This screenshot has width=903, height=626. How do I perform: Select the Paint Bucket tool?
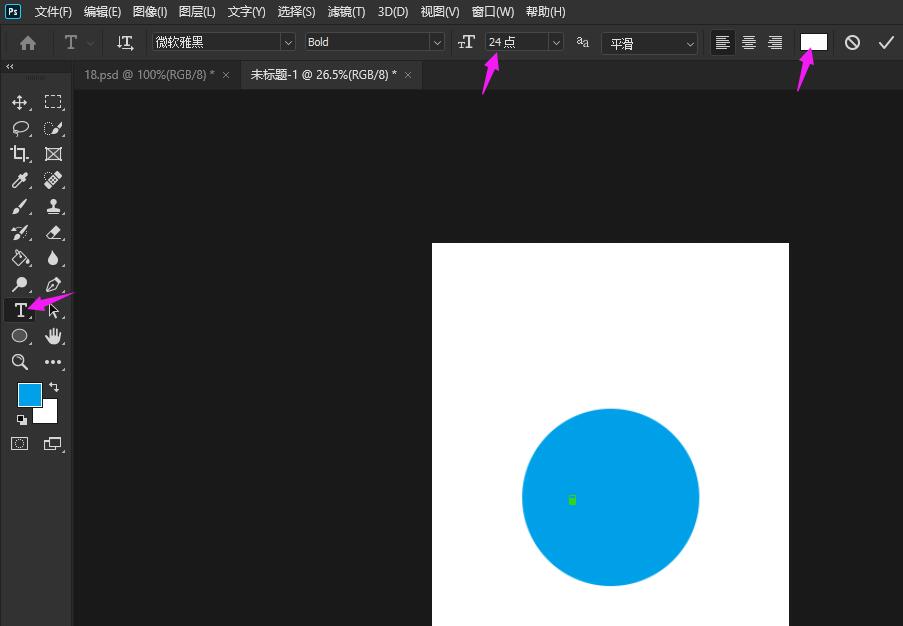coord(21,258)
